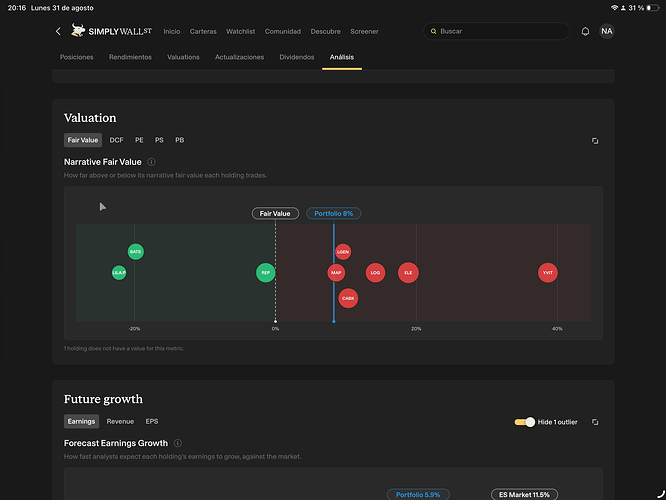Select the Análisis tab
666x500 pixels.
[x=342, y=57]
